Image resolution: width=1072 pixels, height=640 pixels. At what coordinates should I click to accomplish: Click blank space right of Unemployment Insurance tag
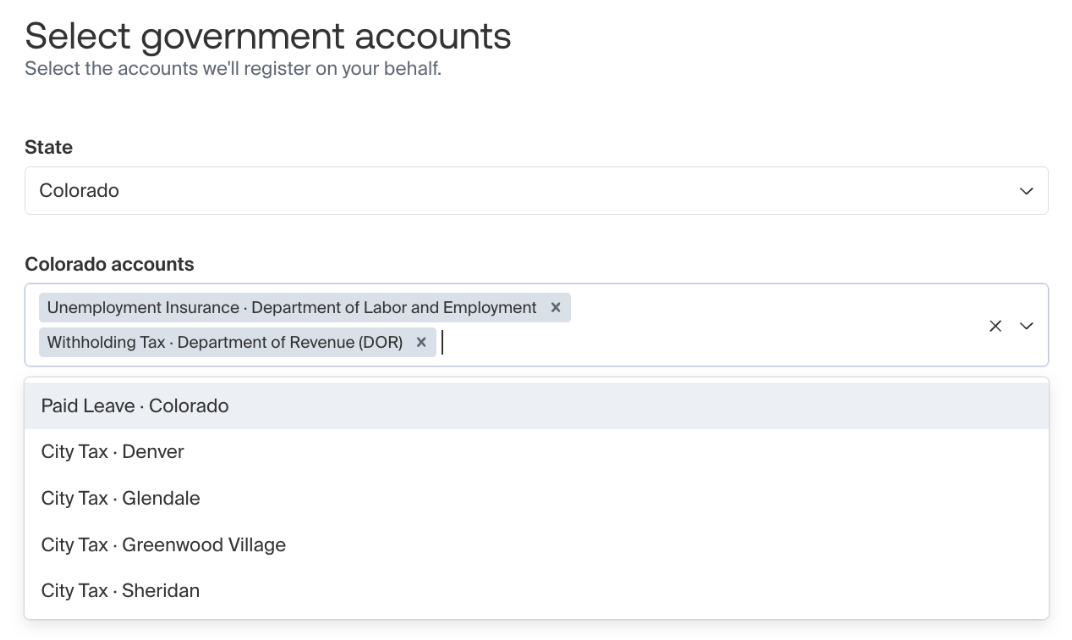770,308
